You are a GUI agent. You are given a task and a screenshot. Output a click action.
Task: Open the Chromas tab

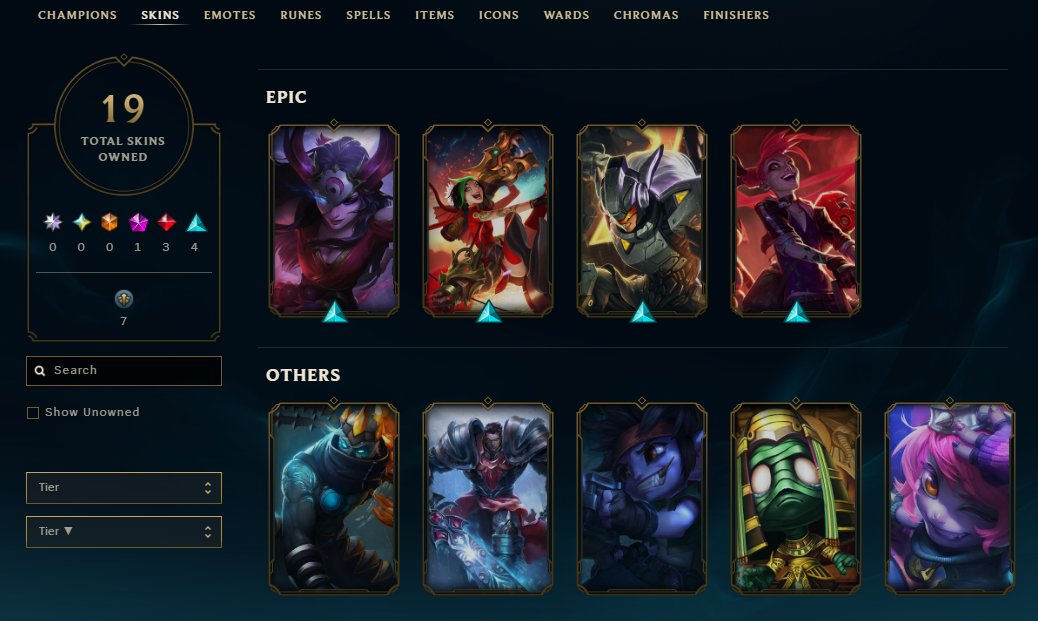click(646, 15)
